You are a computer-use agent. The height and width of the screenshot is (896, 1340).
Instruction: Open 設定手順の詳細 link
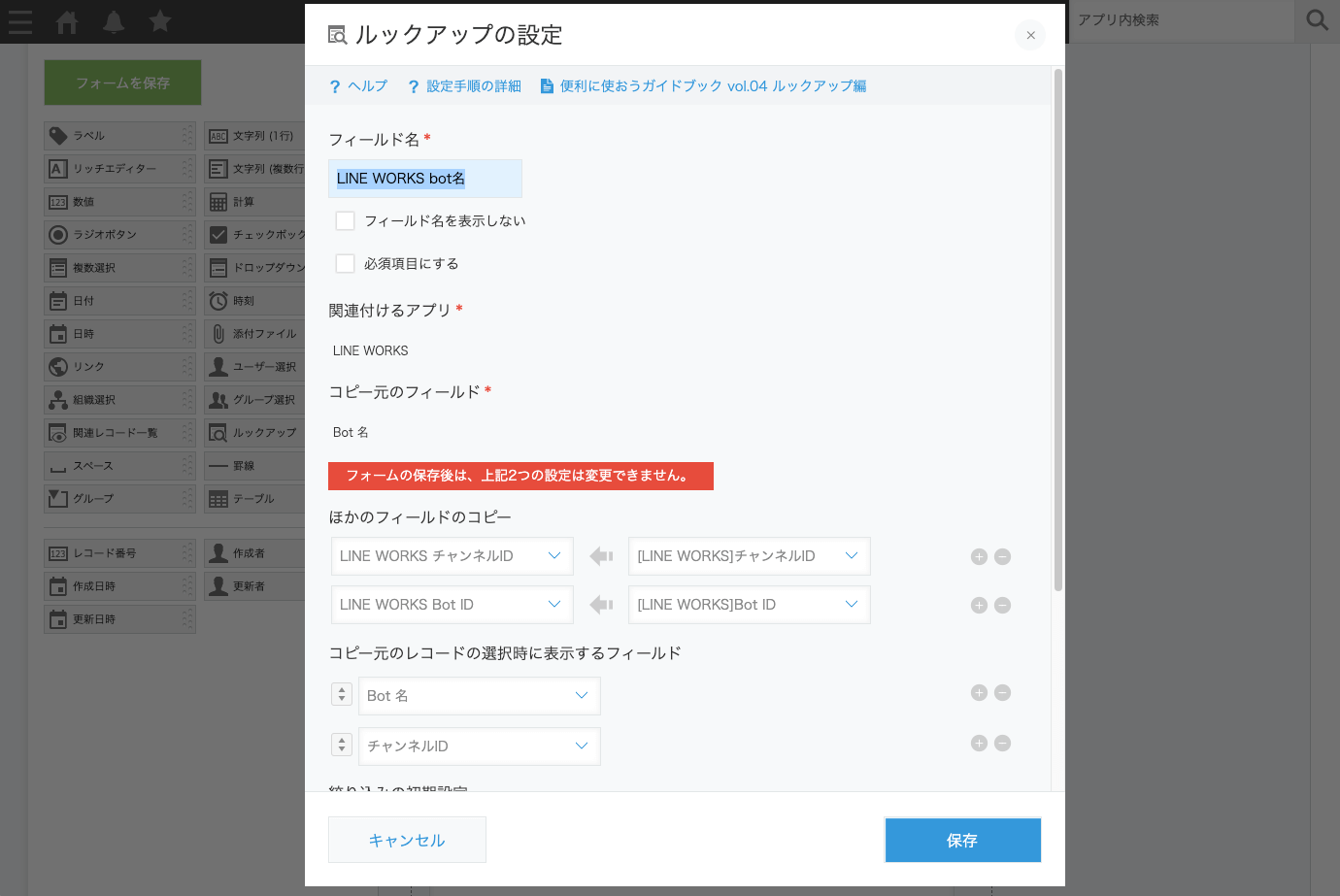click(464, 86)
